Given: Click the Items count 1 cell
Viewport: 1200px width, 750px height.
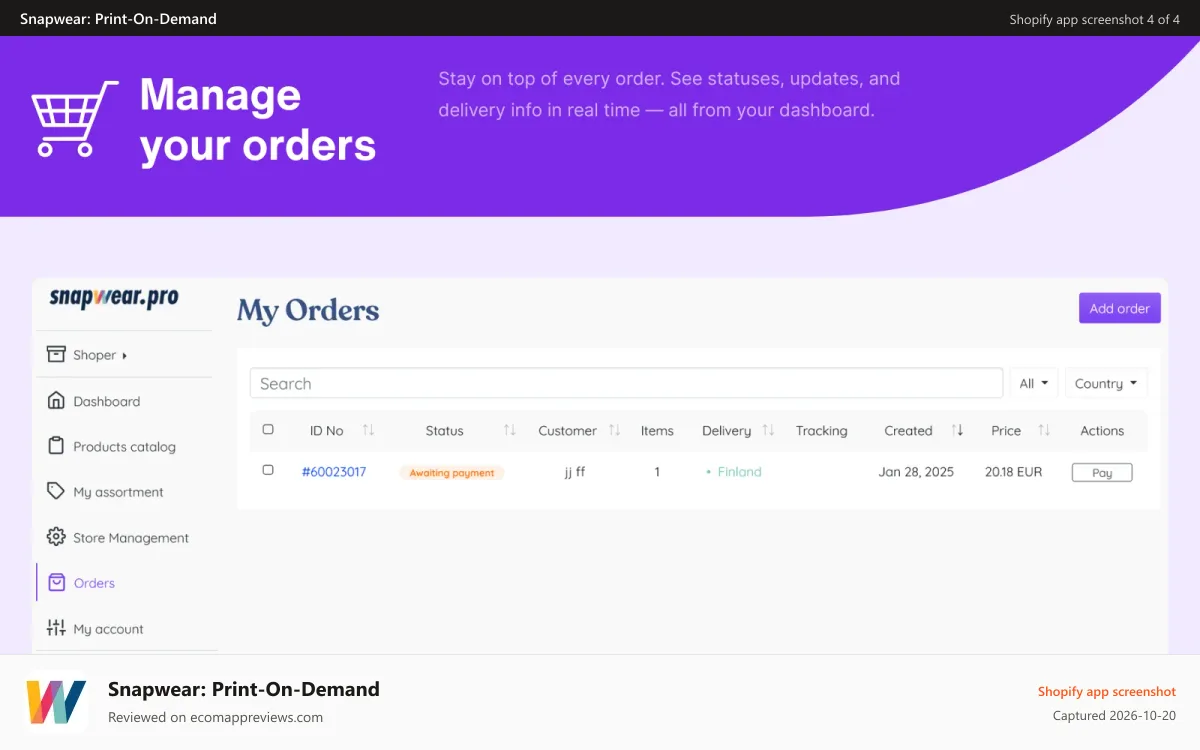Looking at the screenshot, I should coord(657,472).
